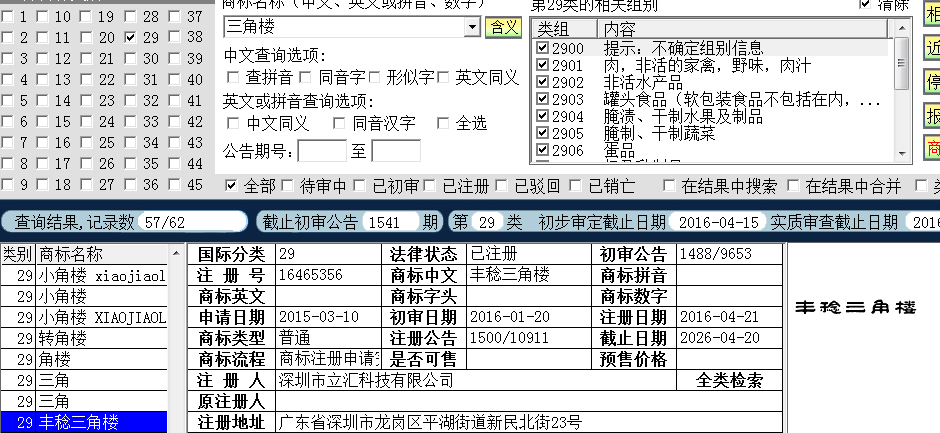This screenshot has width=940, height=433.
Task: Check the 已销亡 status filter
Action: 576,186
